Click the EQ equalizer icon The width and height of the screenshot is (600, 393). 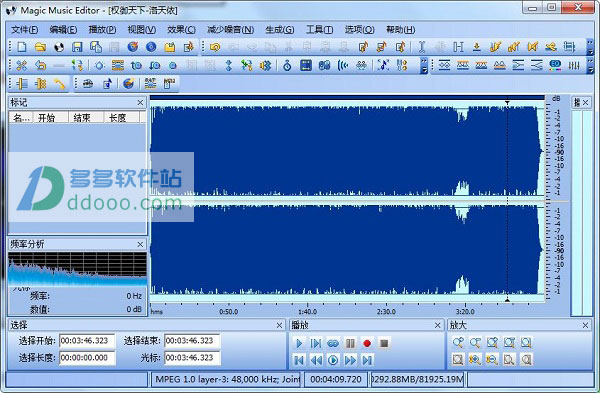[555, 65]
